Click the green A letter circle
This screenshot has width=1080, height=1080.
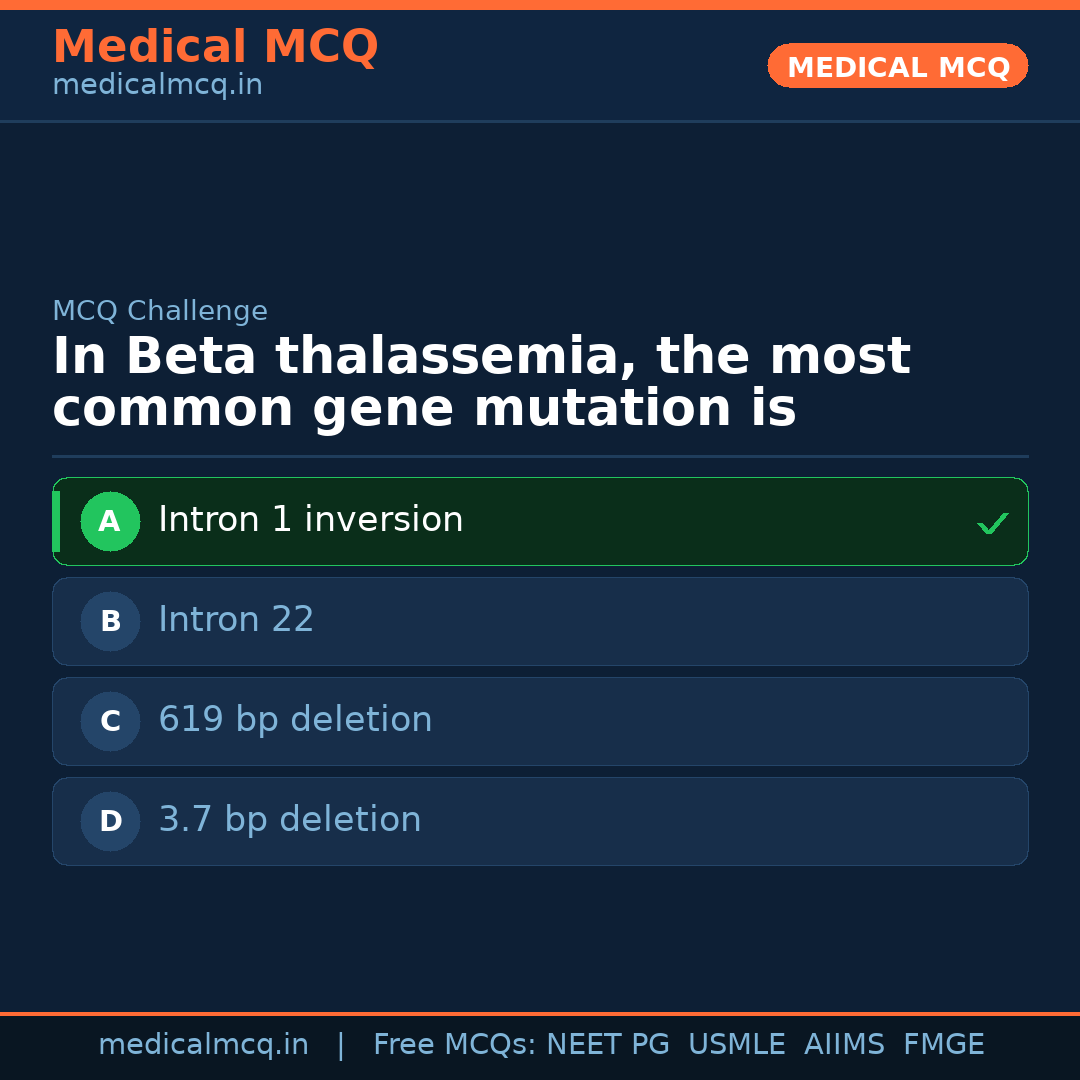[110, 521]
